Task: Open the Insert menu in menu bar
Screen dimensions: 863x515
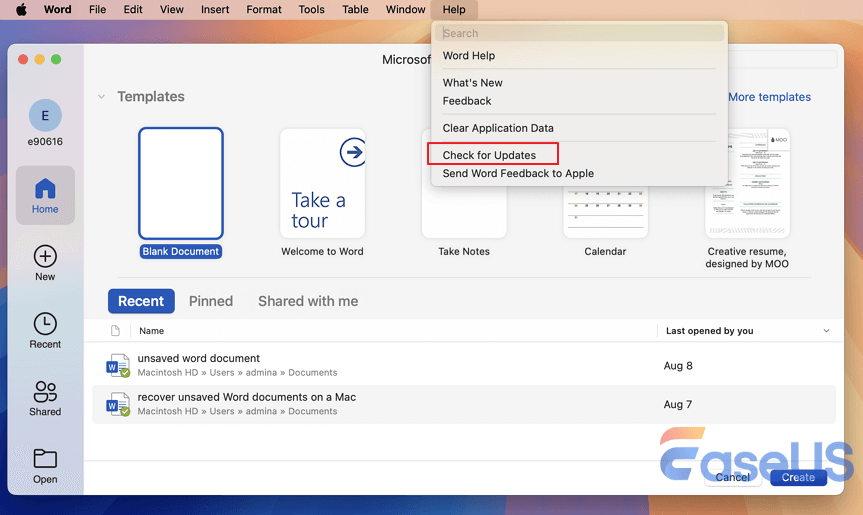Action: coord(215,10)
